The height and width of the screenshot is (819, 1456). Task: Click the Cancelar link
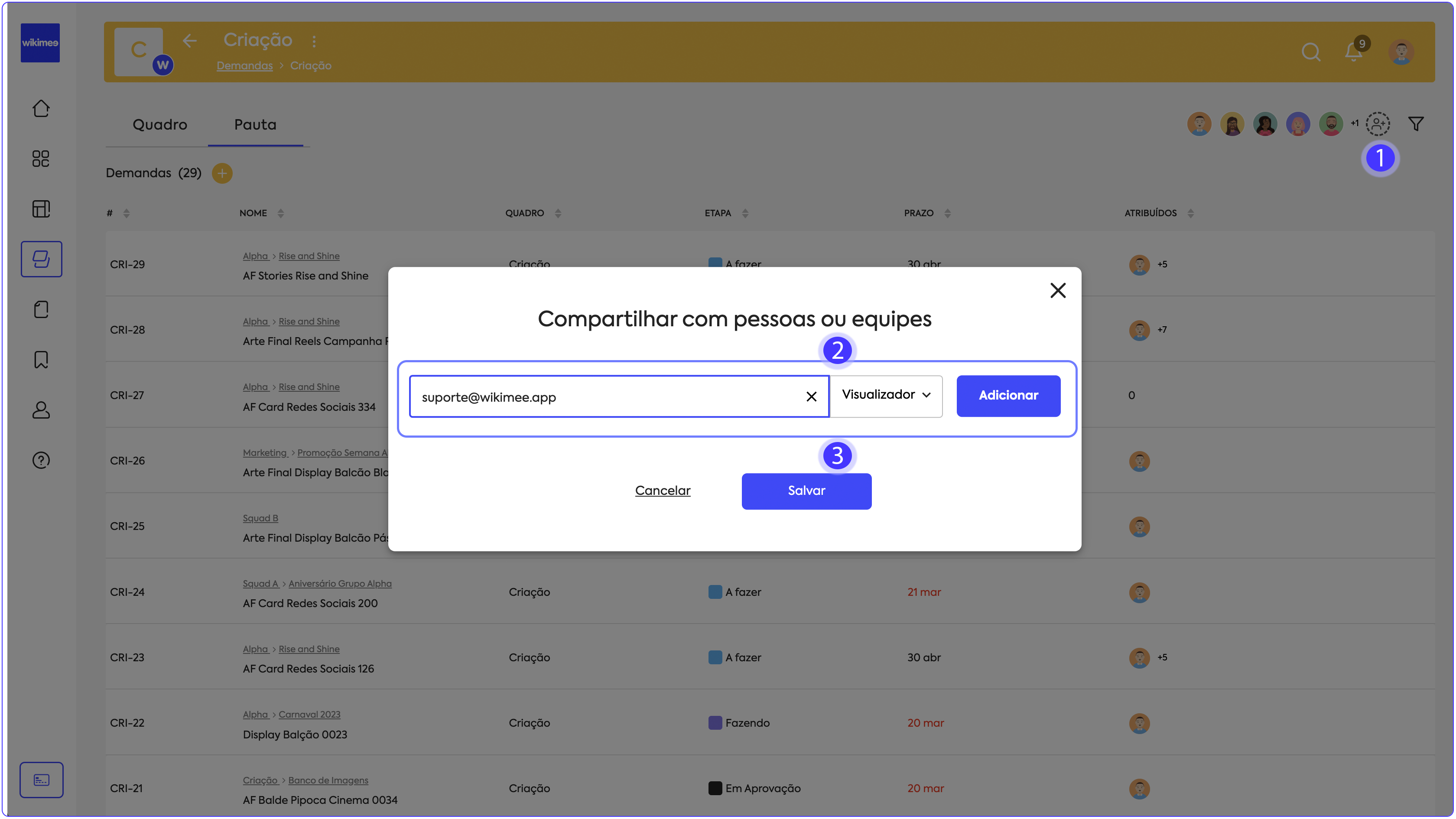[663, 491]
